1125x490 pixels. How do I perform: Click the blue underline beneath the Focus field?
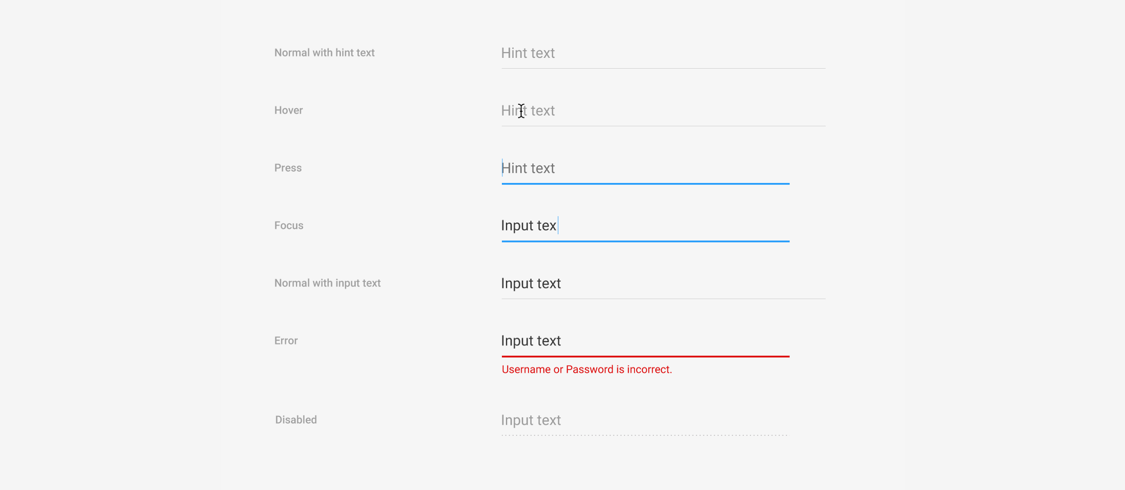point(645,241)
